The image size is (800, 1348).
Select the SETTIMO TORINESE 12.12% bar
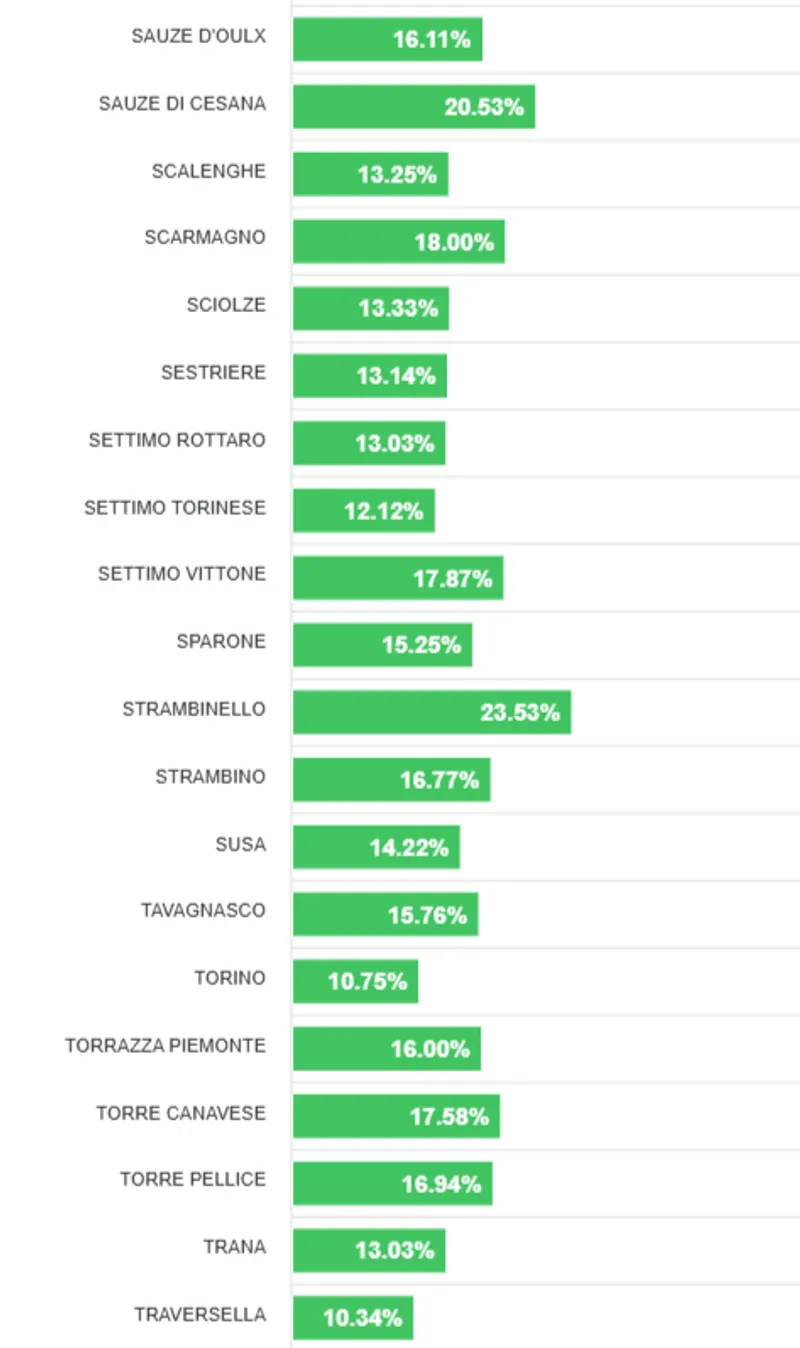[363, 511]
